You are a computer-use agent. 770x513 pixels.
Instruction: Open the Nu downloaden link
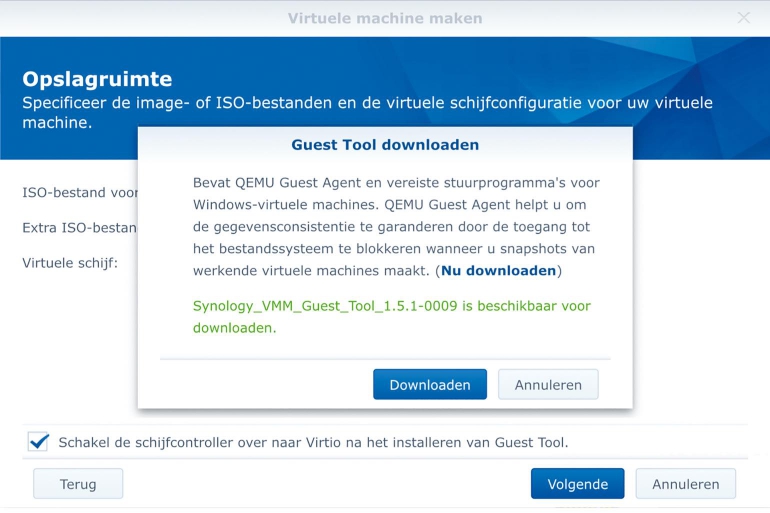(499, 271)
